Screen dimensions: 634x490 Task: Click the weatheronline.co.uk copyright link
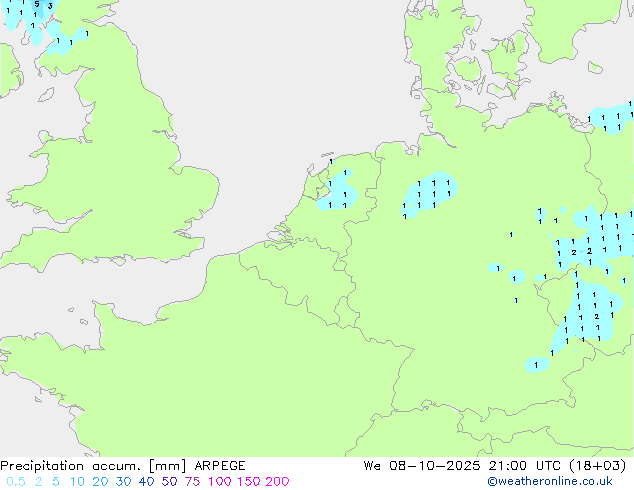point(550,481)
